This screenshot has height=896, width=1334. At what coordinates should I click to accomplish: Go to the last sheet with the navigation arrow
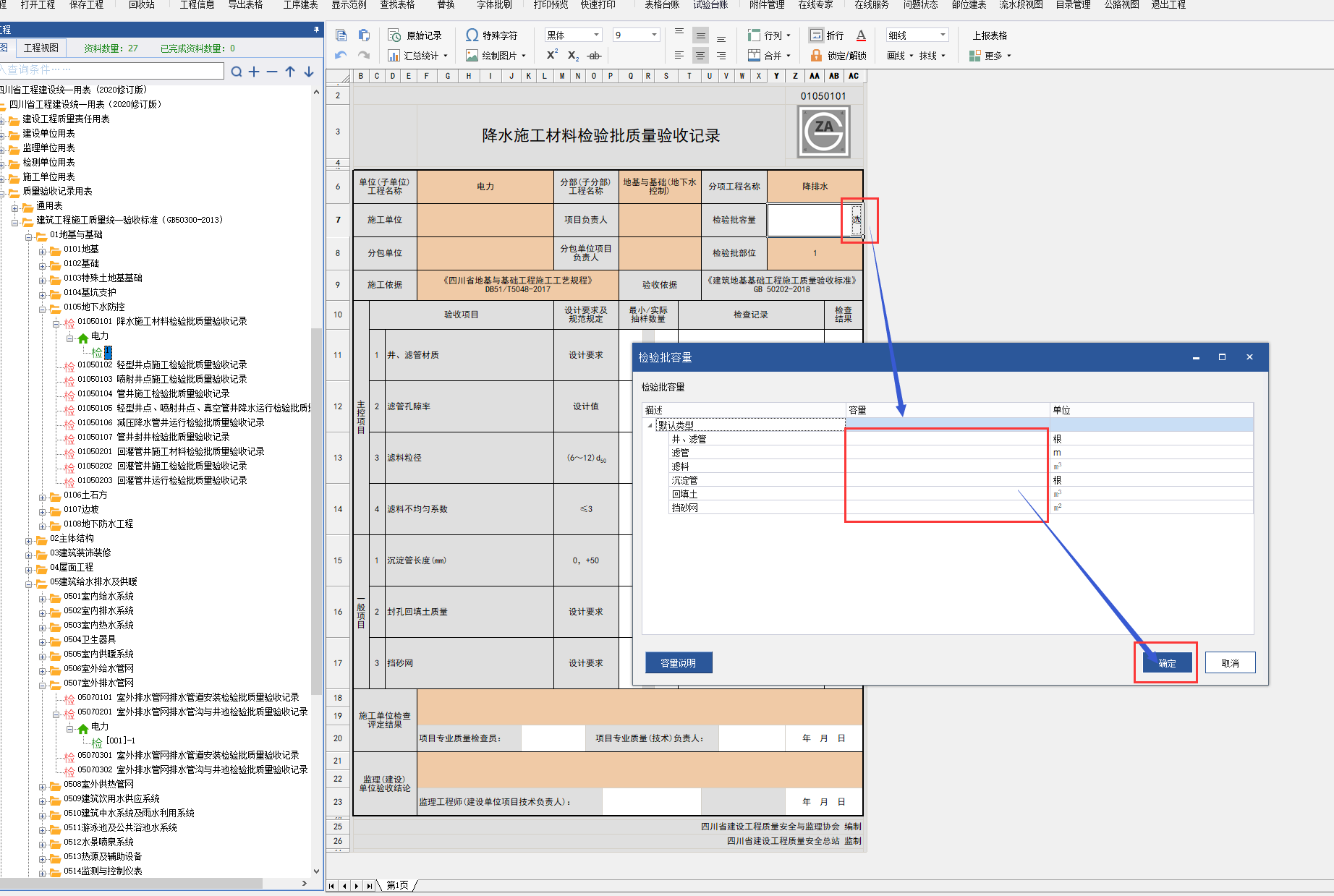tap(370, 886)
